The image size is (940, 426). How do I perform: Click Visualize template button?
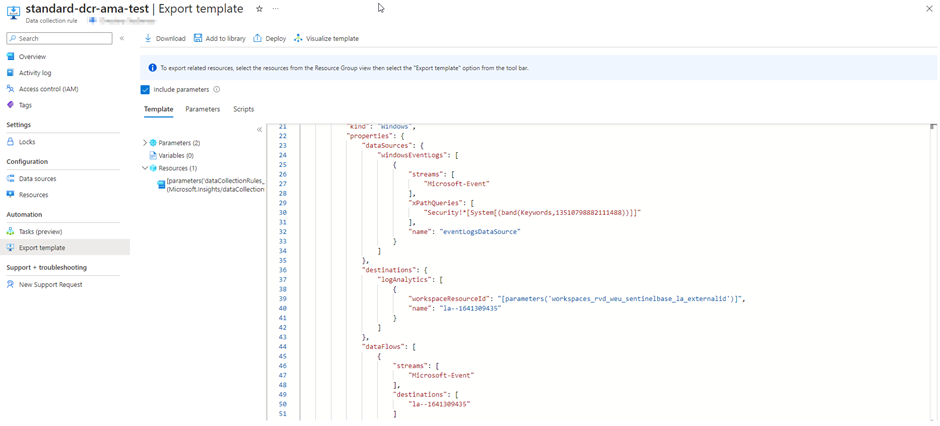tap(326, 38)
